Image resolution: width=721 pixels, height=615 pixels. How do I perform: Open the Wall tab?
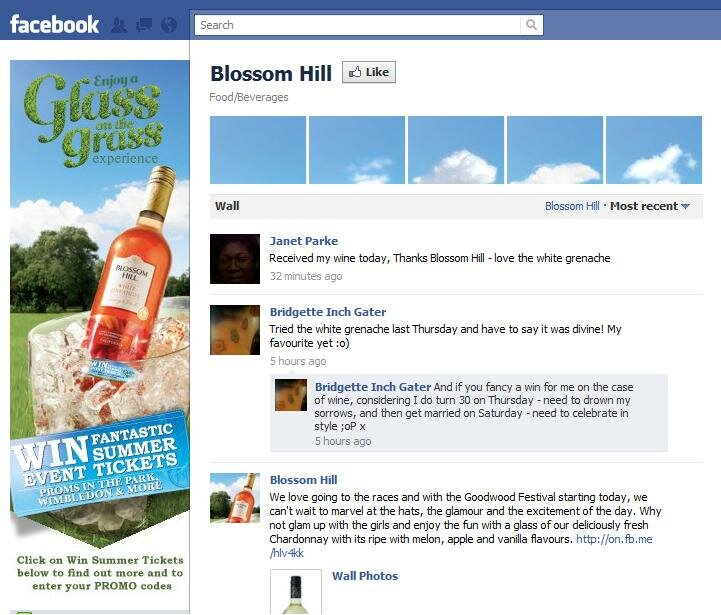pyautogui.click(x=227, y=206)
